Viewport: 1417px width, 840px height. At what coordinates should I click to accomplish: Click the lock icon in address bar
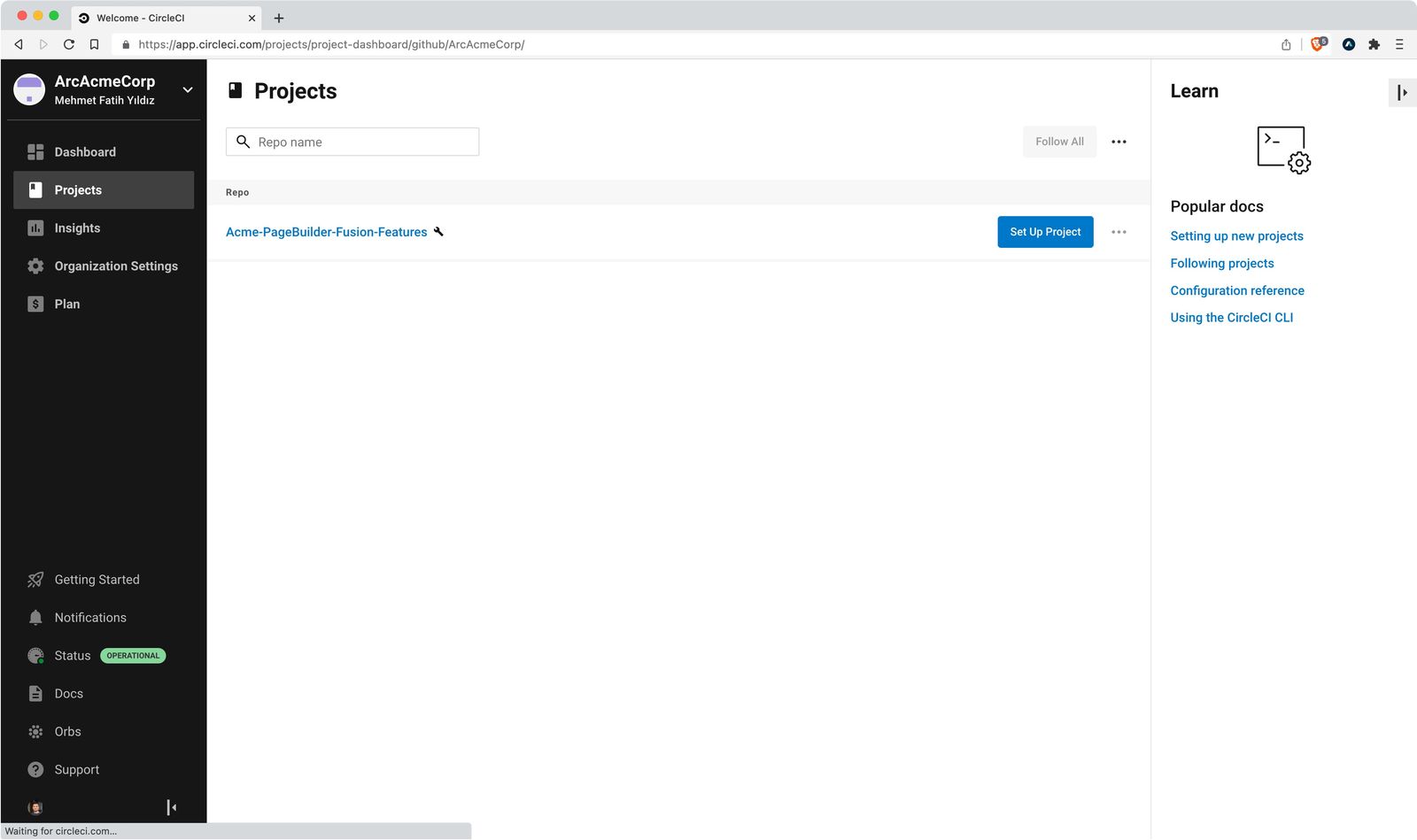point(126,44)
